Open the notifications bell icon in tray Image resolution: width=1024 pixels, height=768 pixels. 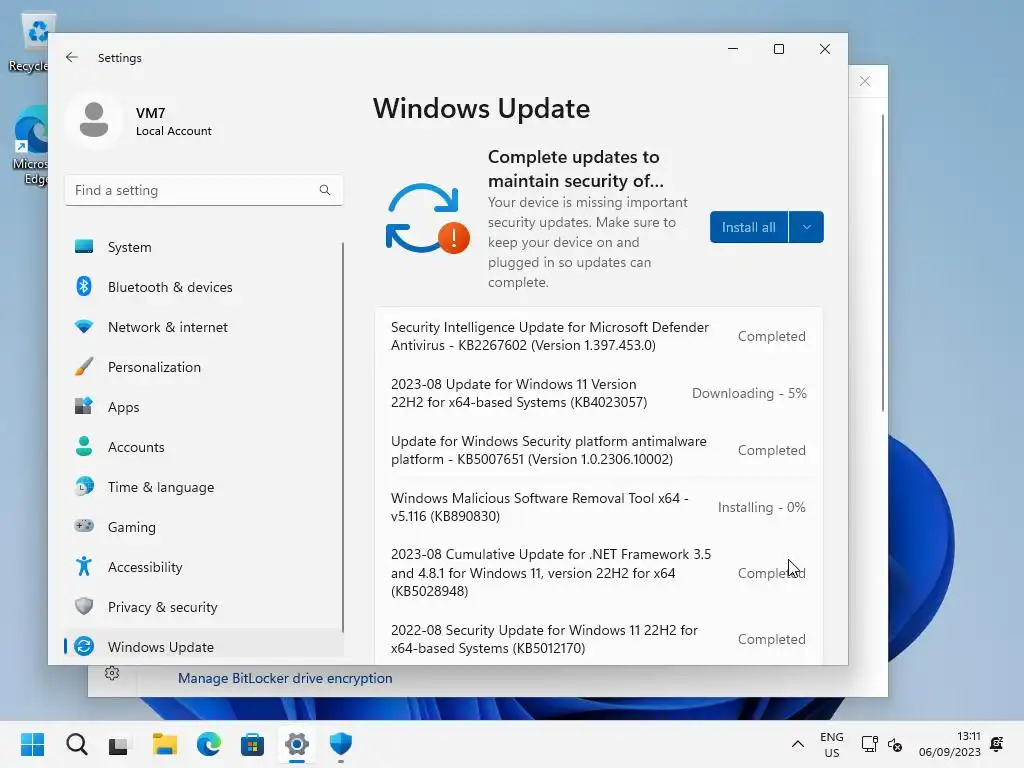997,744
